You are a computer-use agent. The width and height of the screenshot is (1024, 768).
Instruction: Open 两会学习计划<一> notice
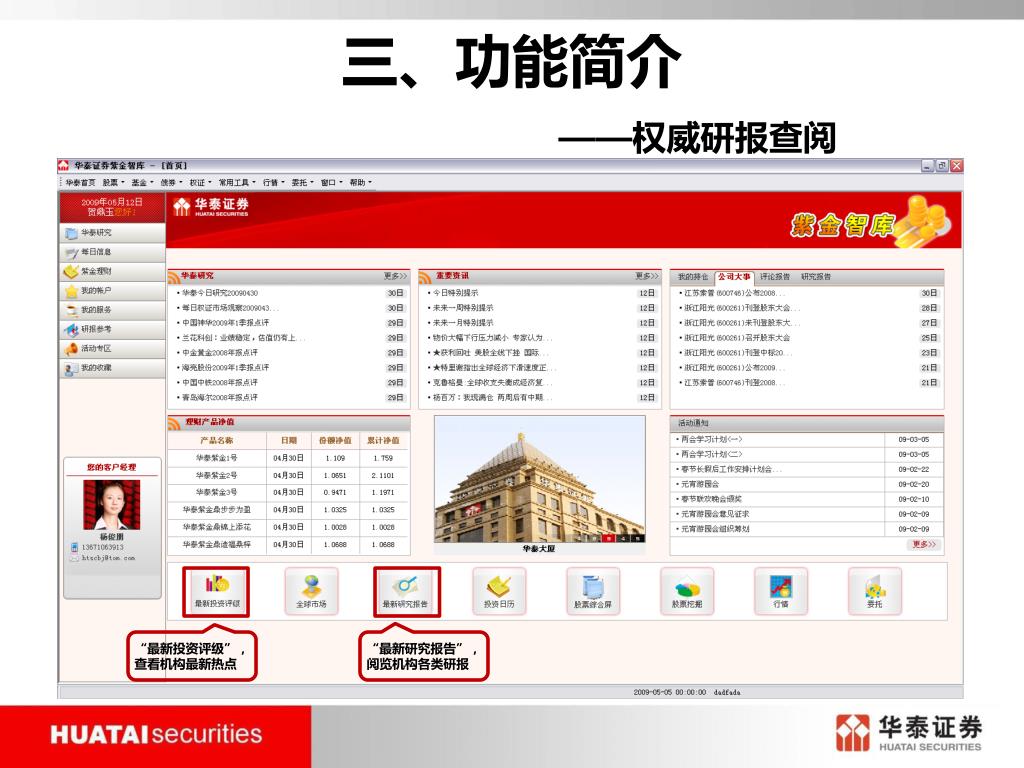pos(712,440)
